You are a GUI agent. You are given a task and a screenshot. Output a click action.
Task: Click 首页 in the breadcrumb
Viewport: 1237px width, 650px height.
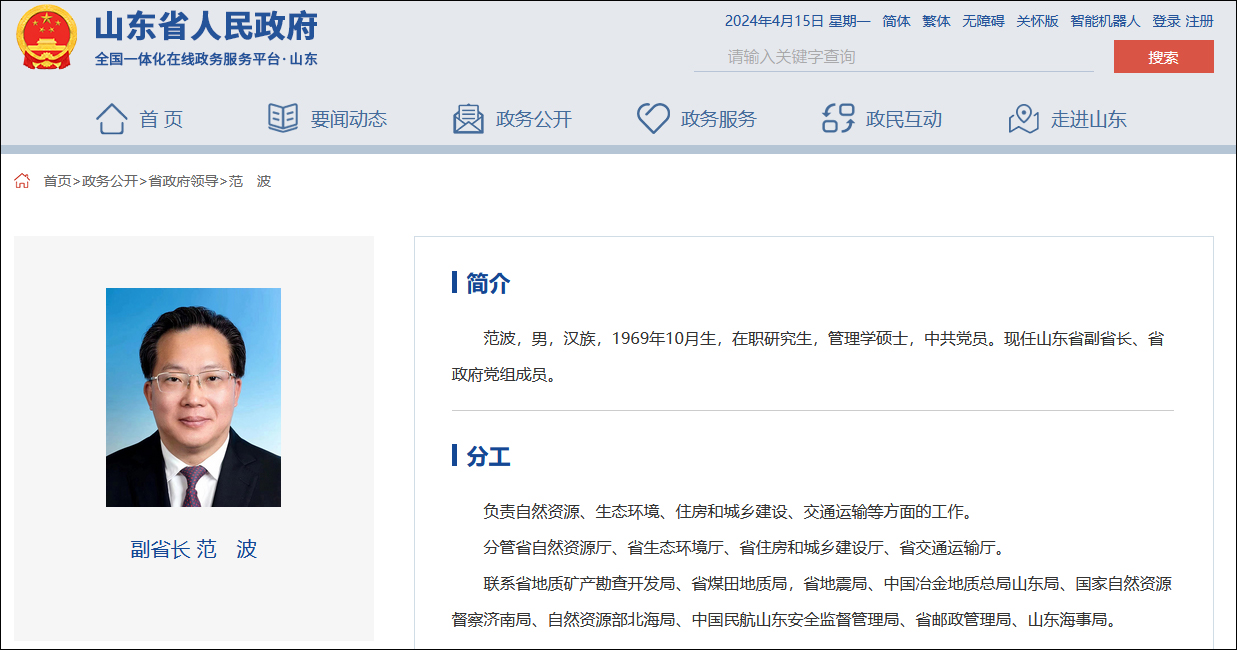point(57,181)
